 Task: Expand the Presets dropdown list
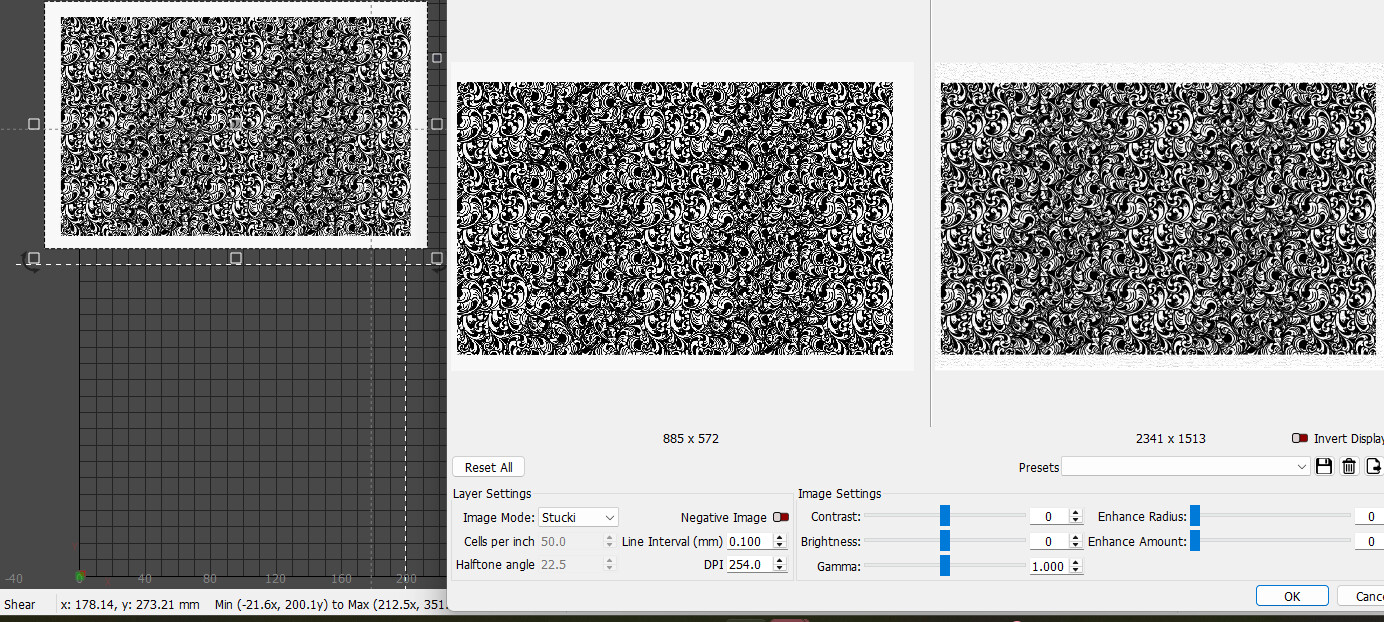point(1185,467)
